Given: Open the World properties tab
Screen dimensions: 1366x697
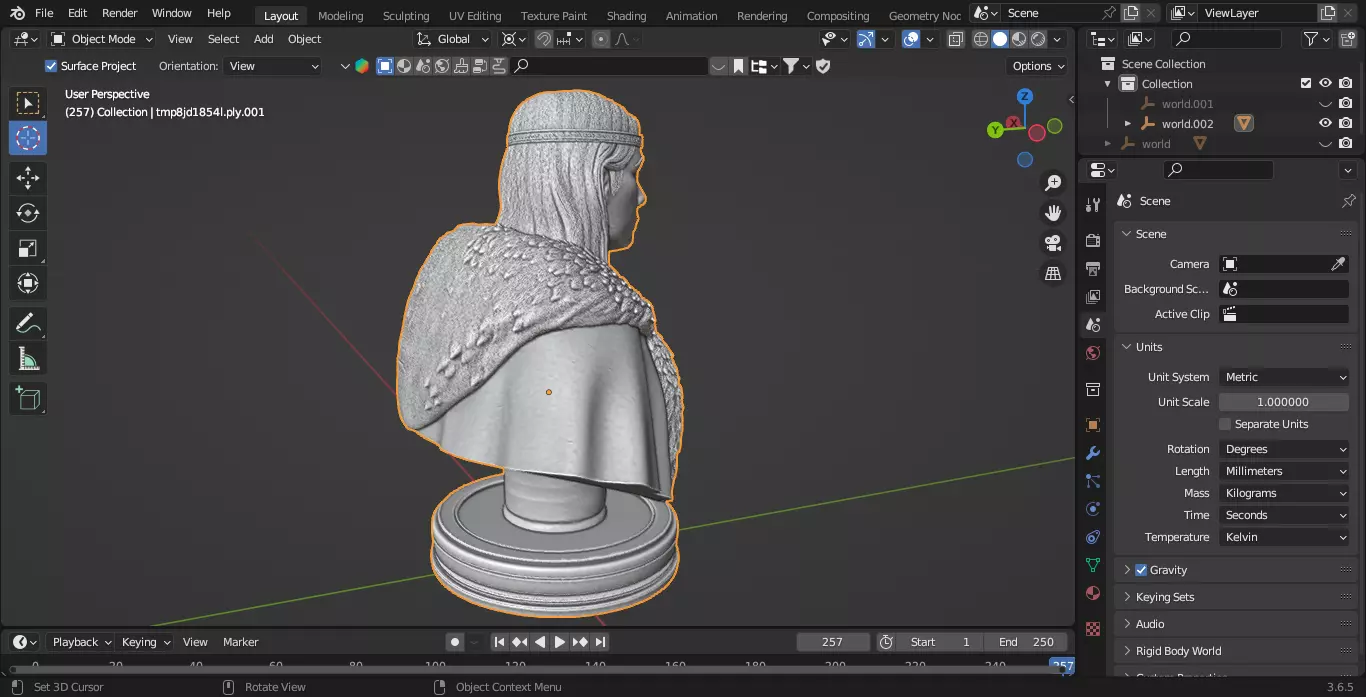Looking at the screenshot, I should pyautogui.click(x=1093, y=353).
